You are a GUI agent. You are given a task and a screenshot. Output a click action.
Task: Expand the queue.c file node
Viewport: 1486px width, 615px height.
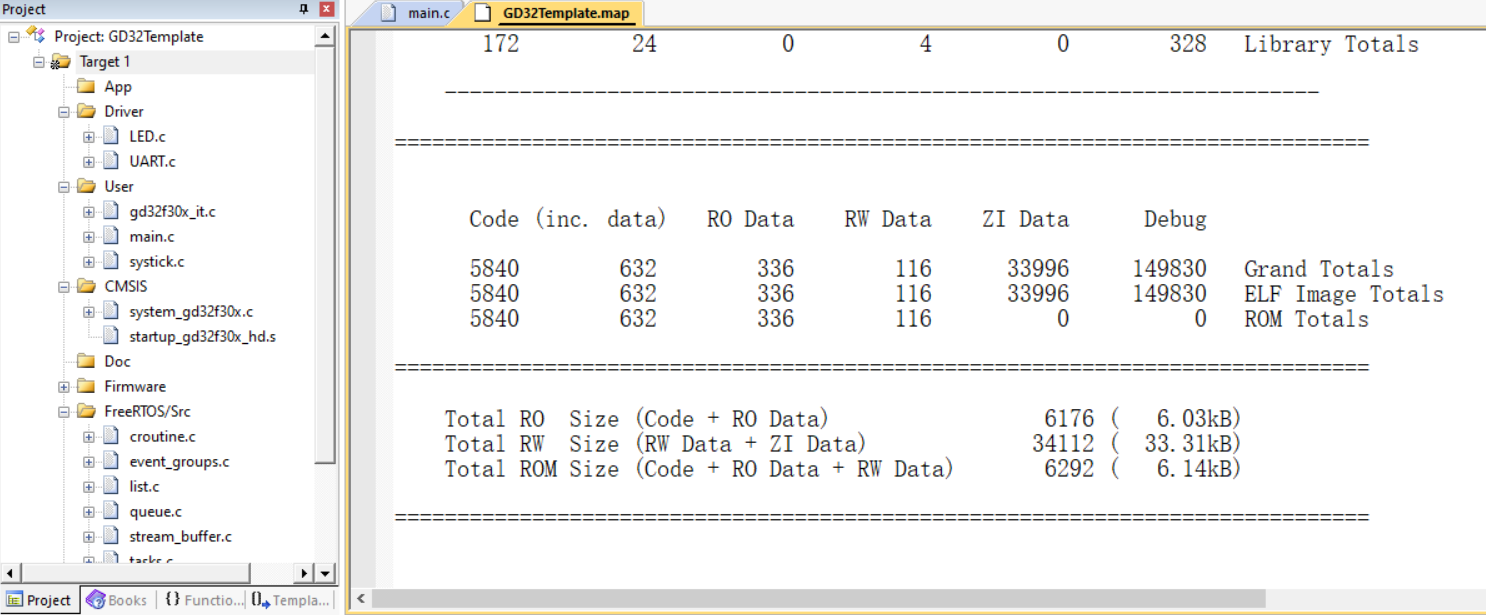[89, 511]
